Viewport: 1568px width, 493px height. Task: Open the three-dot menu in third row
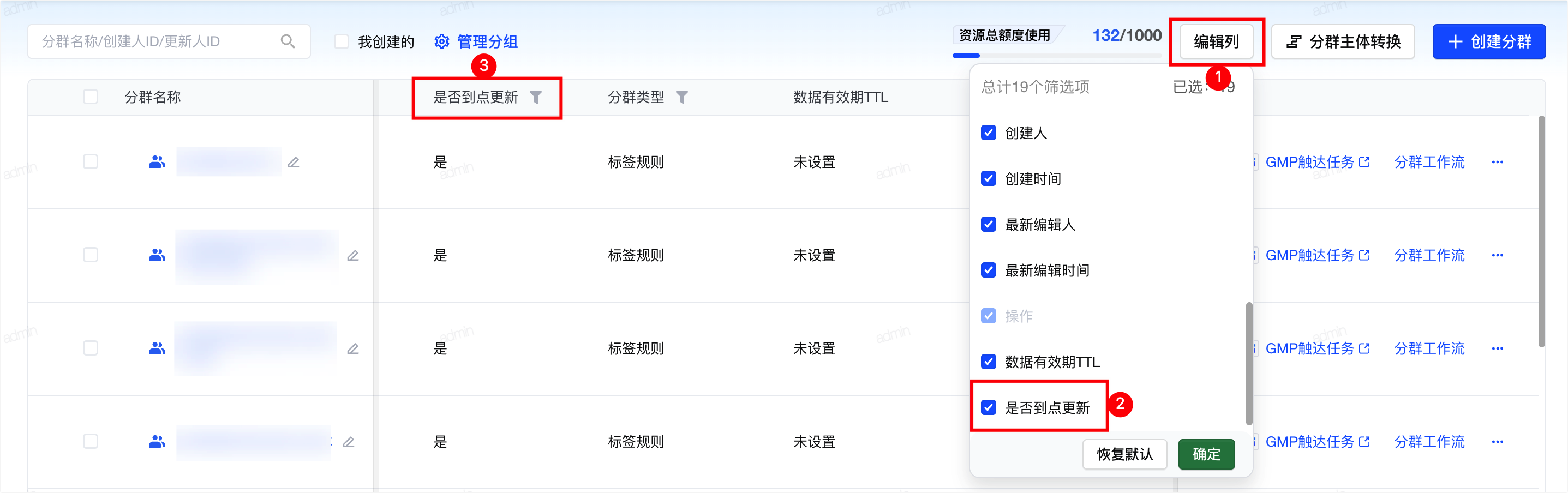point(1498,348)
